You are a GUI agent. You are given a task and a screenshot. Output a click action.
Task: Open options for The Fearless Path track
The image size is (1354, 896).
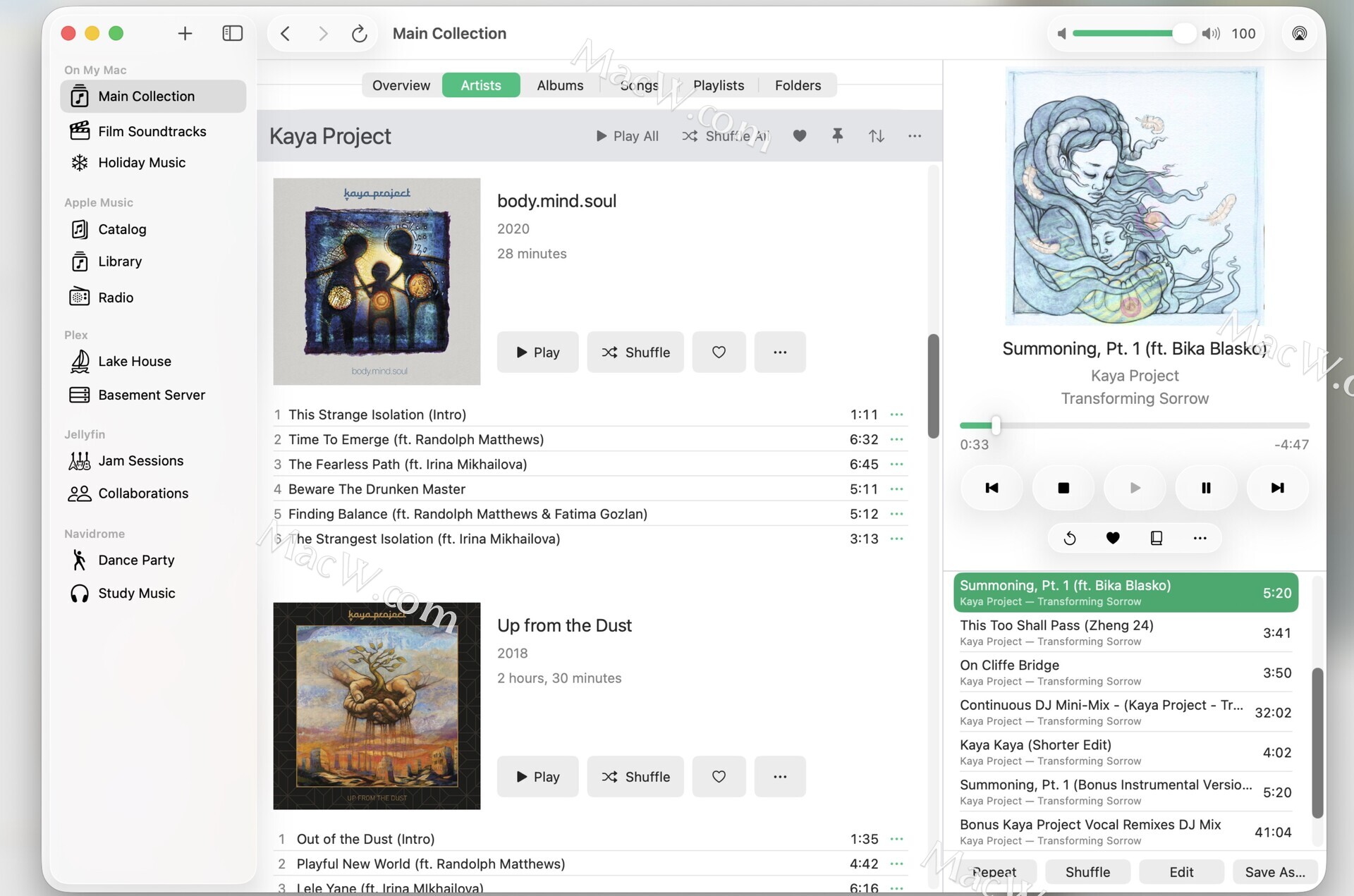896,464
